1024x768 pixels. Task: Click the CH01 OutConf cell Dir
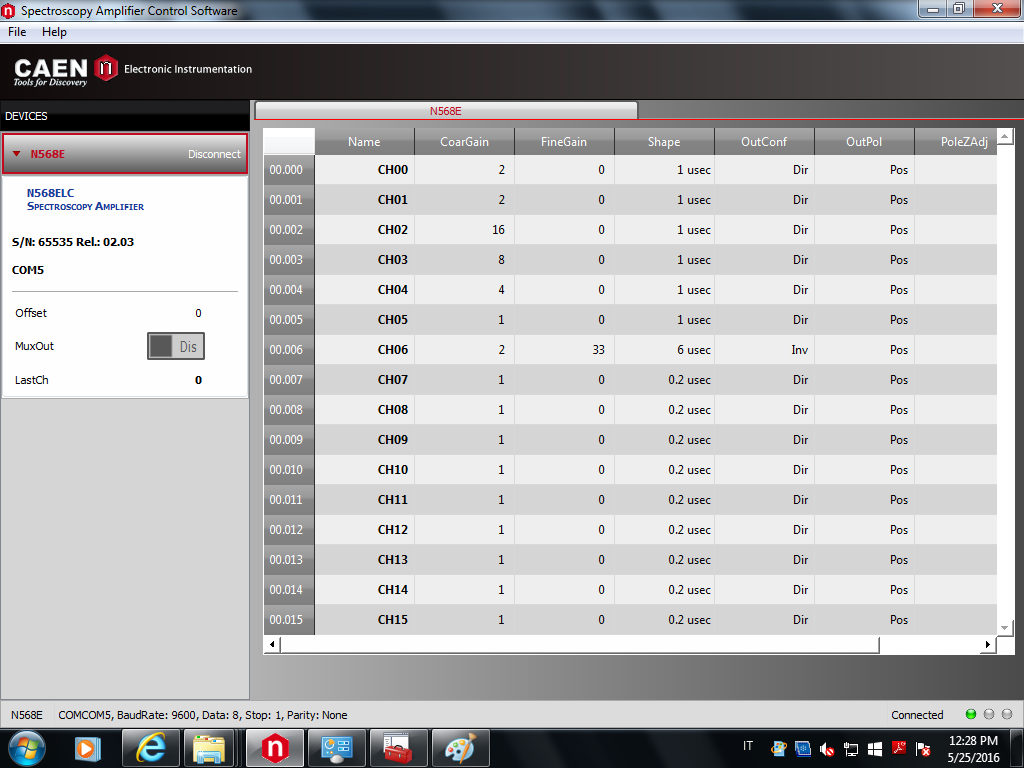tap(764, 200)
